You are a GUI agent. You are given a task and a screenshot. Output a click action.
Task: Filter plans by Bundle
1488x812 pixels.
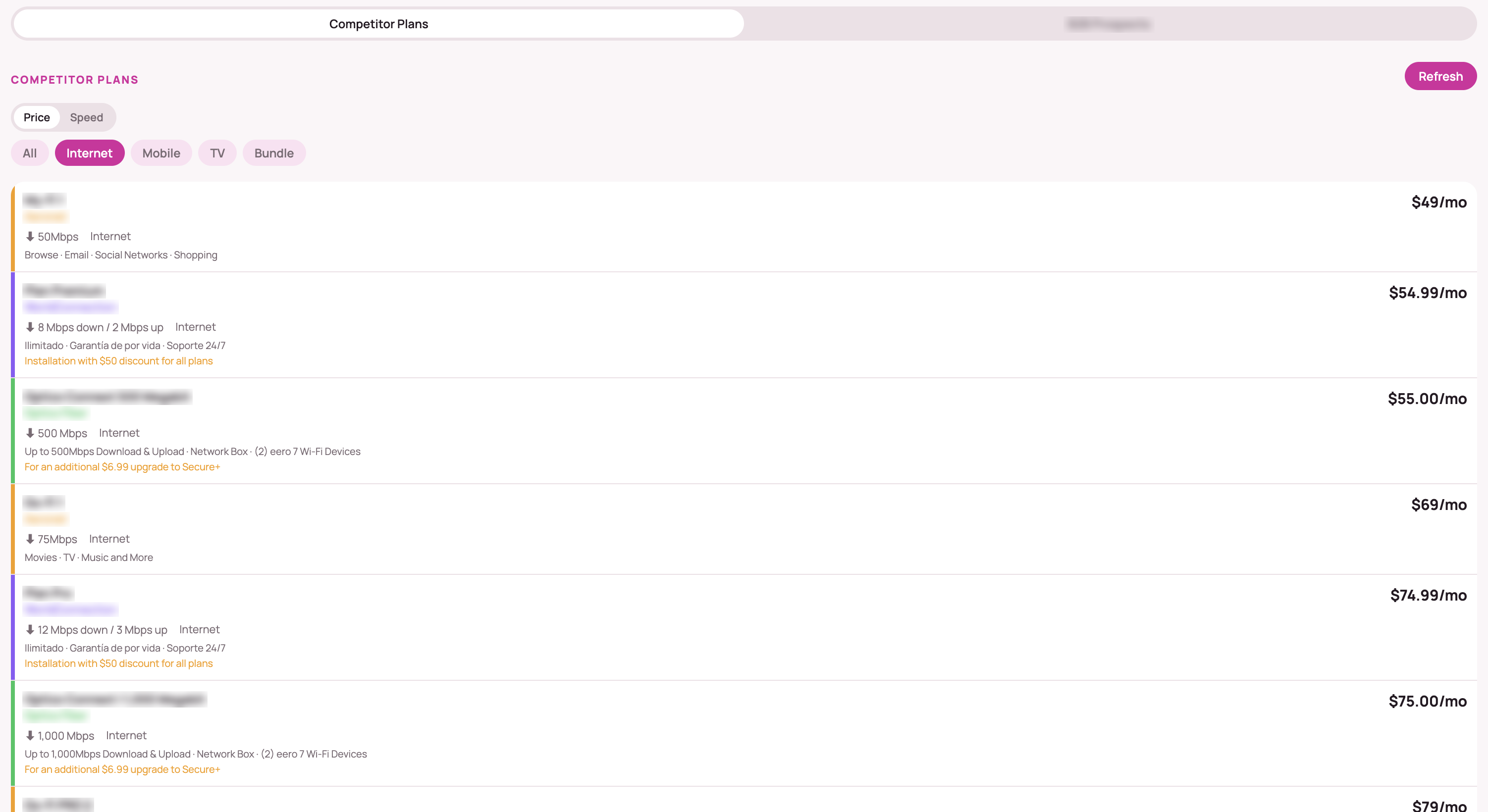[x=274, y=153]
